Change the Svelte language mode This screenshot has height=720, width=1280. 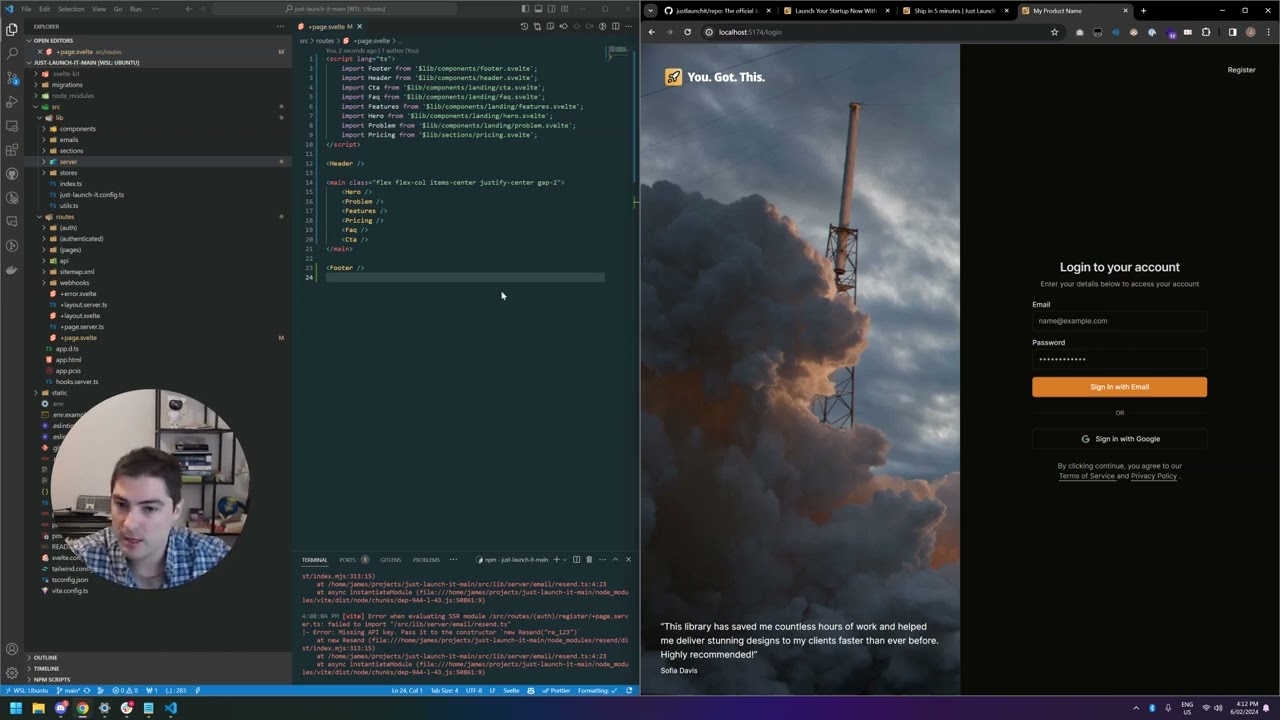pos(511,690)
